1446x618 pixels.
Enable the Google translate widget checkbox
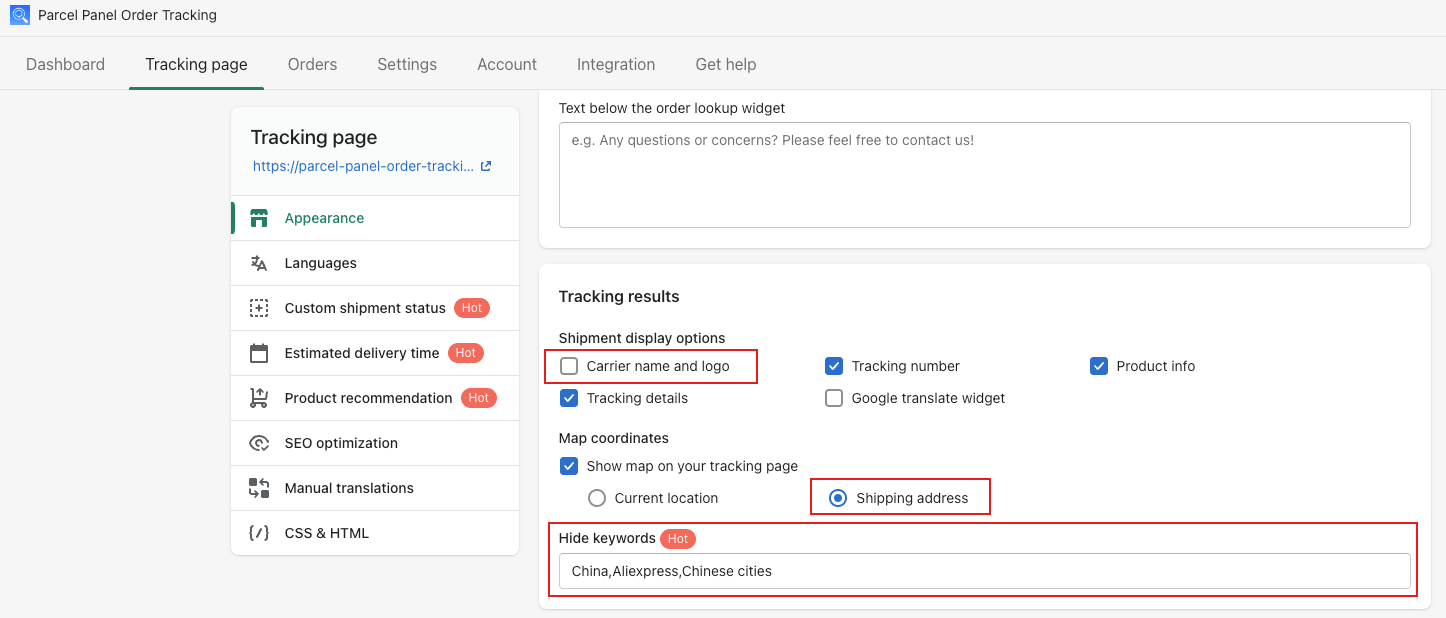[834, 398]
